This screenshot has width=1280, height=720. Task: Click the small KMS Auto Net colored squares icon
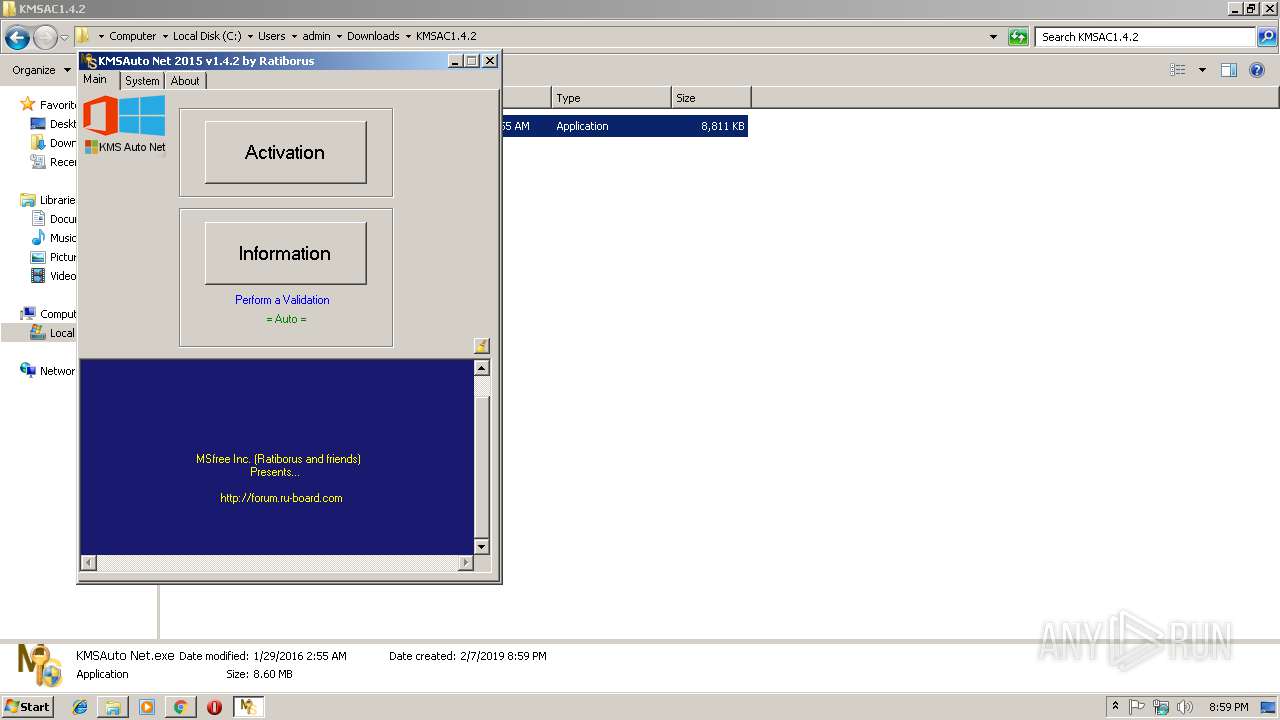91,147
